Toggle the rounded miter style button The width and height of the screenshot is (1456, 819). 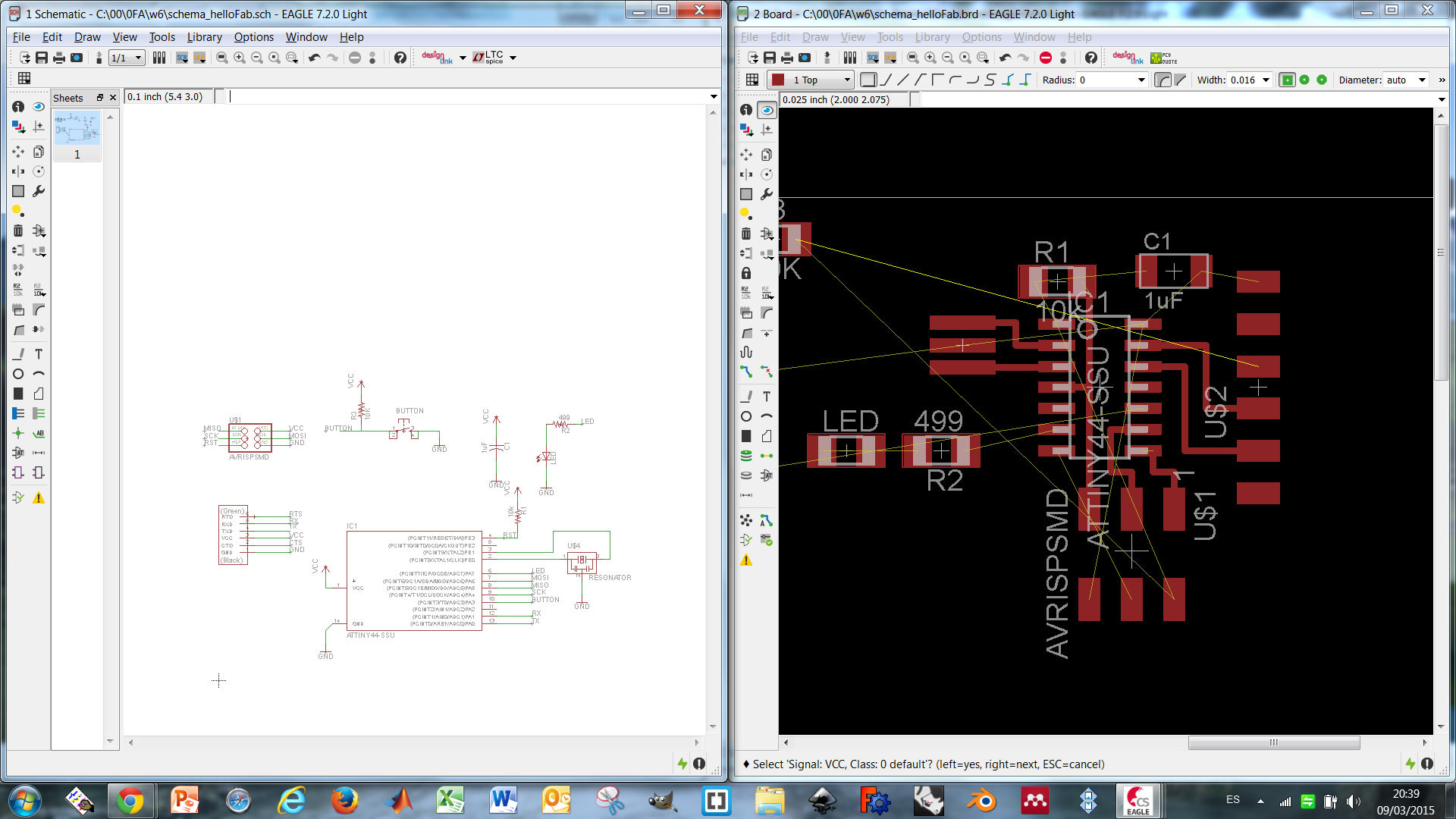pos(1163,80)
